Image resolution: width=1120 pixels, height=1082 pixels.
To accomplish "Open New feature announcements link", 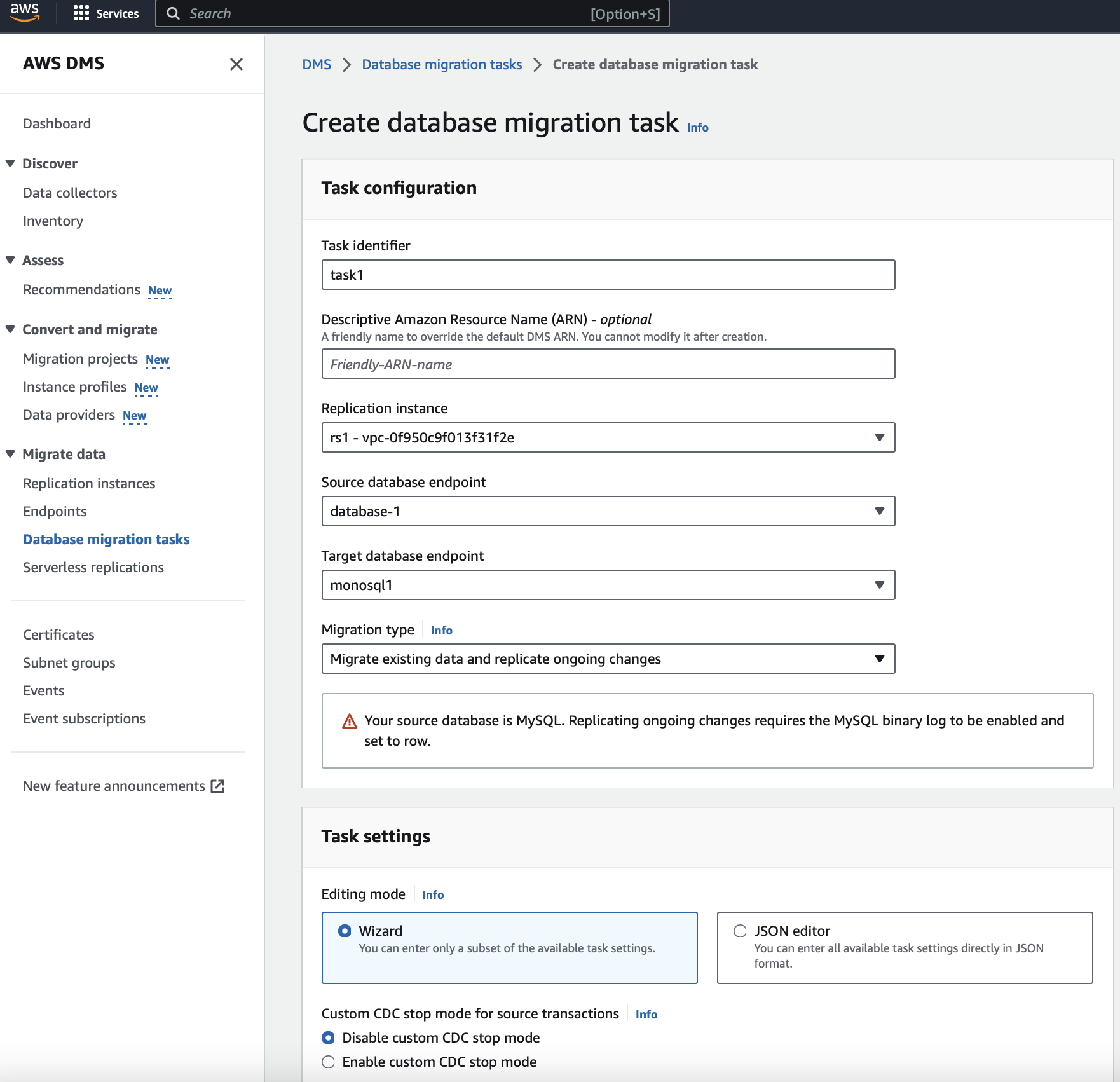I will point(114,786).
